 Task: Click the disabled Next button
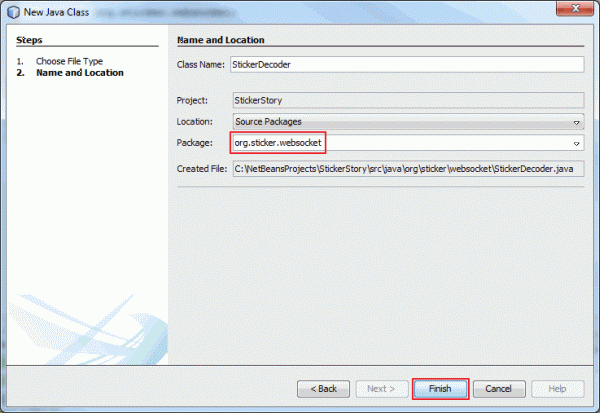(x=381, y=389)
